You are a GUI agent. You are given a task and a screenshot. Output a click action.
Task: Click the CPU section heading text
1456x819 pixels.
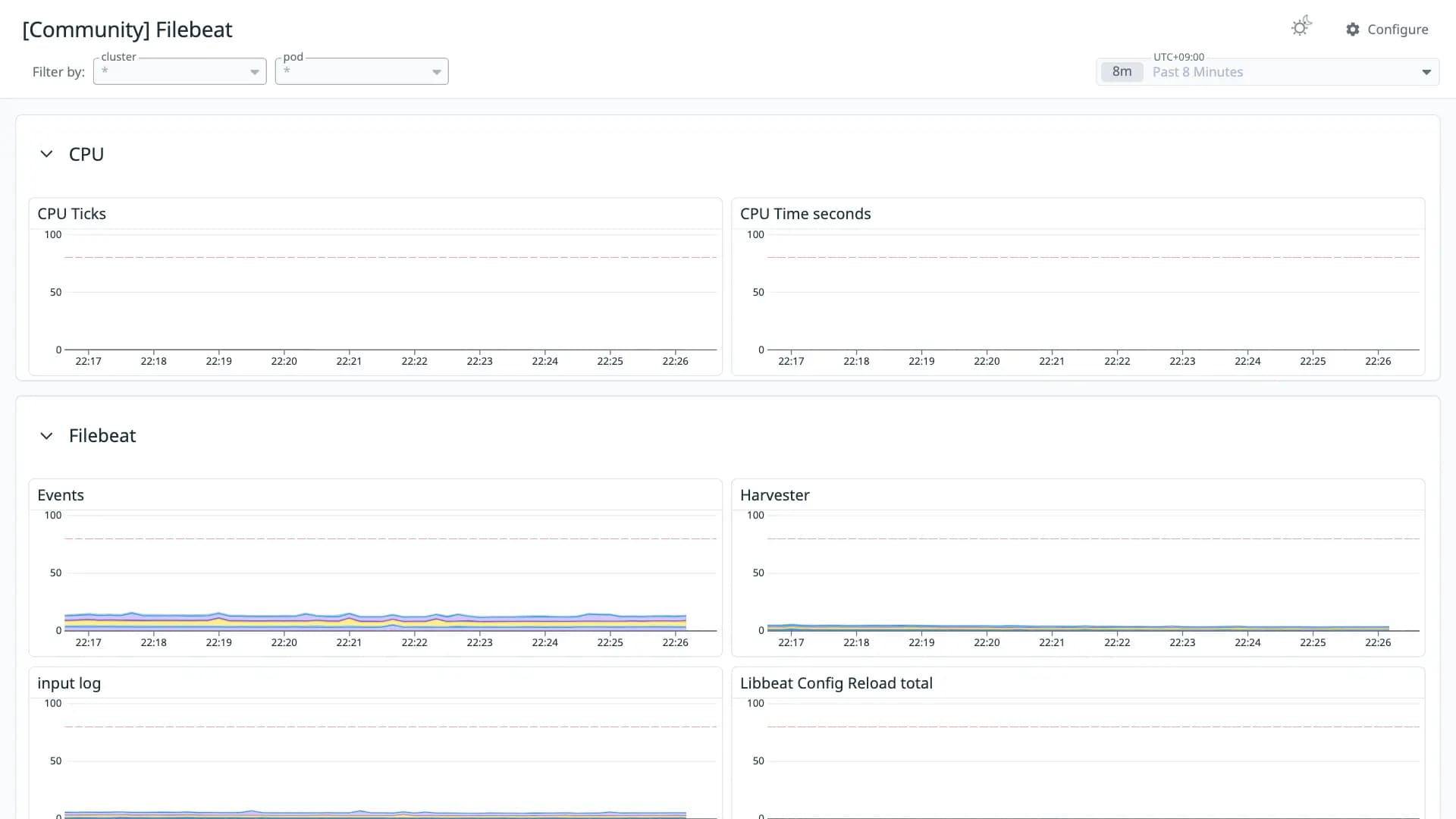[x=86, y=154]
